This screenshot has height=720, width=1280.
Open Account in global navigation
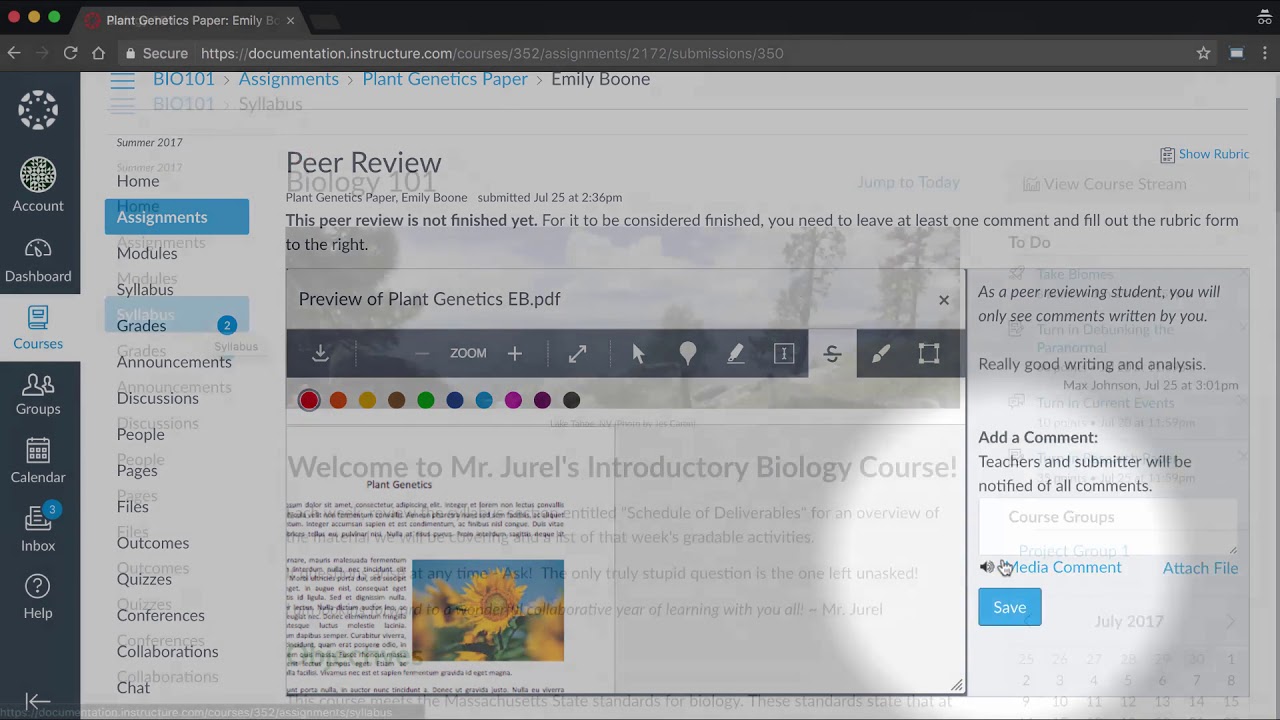tap(38, 186)
